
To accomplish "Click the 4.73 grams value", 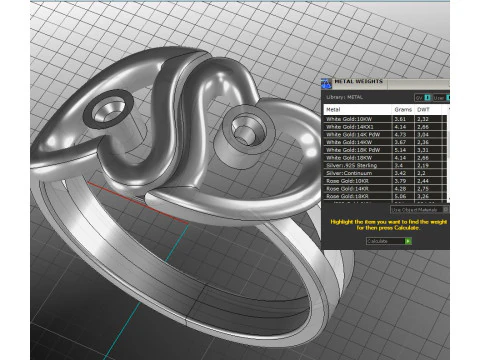I will (400, 134).
